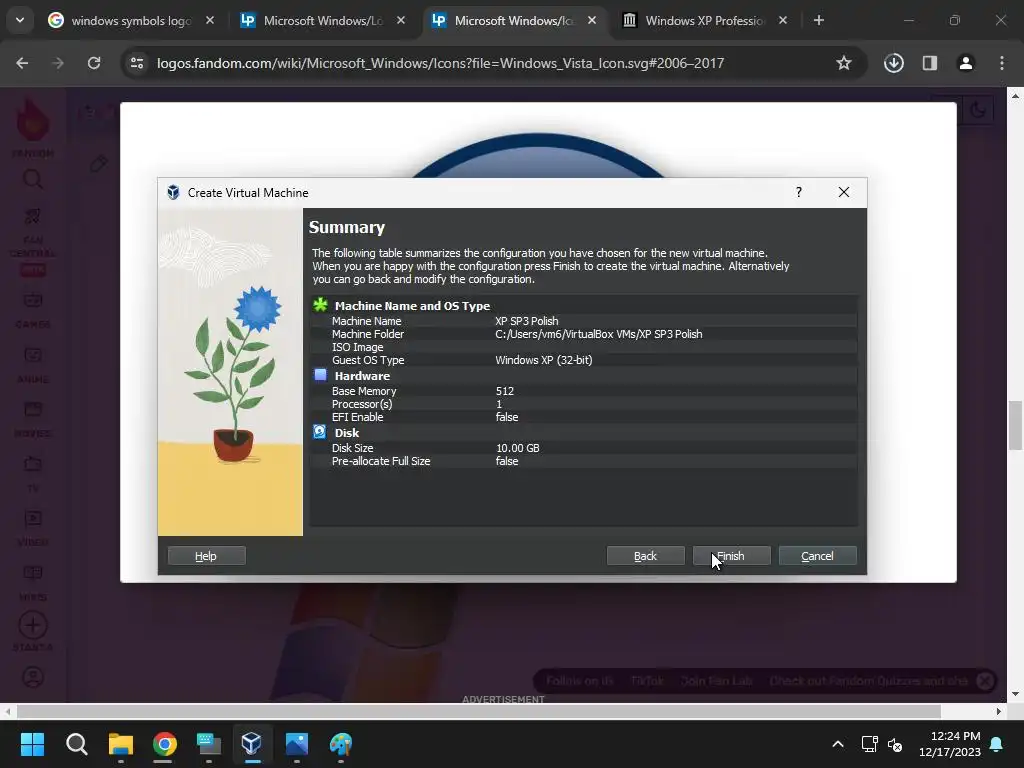Select the Base Memory value 512
1024x768 pixels.
click(504, 391)
